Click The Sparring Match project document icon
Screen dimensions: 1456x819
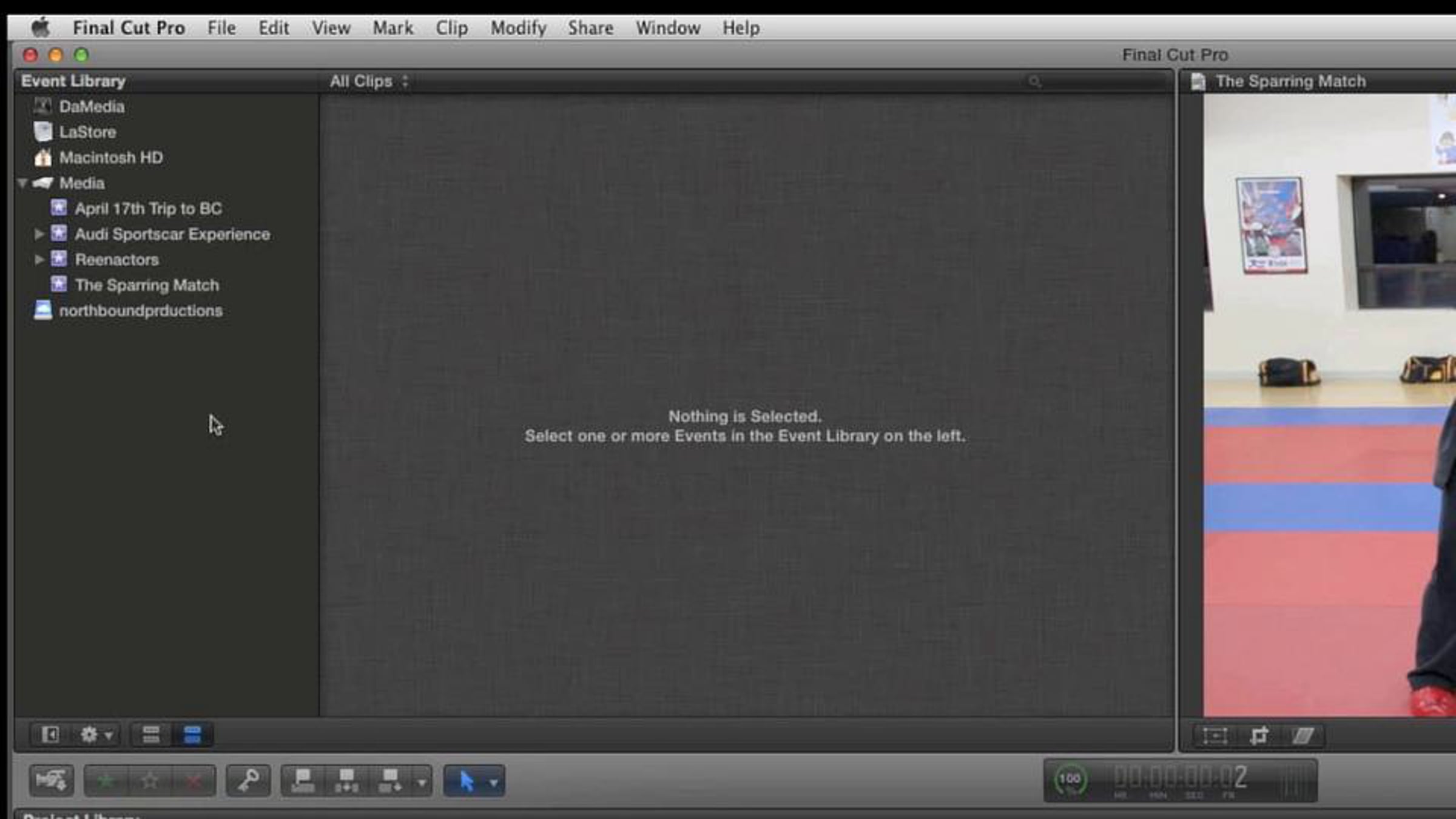click(1198, 81)
